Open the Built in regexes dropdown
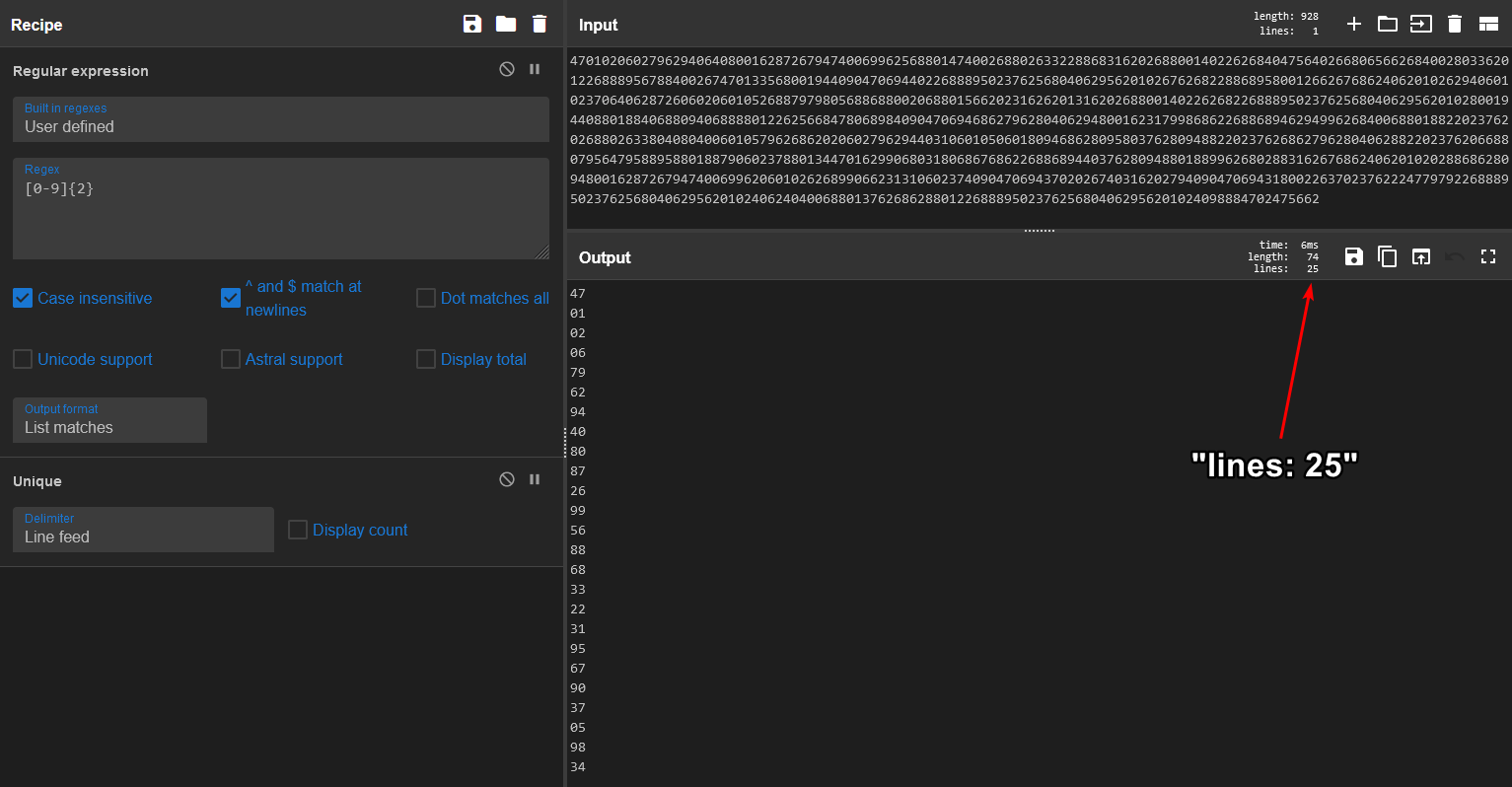This screenshot has width=1512, height=787. click(280, 119)
